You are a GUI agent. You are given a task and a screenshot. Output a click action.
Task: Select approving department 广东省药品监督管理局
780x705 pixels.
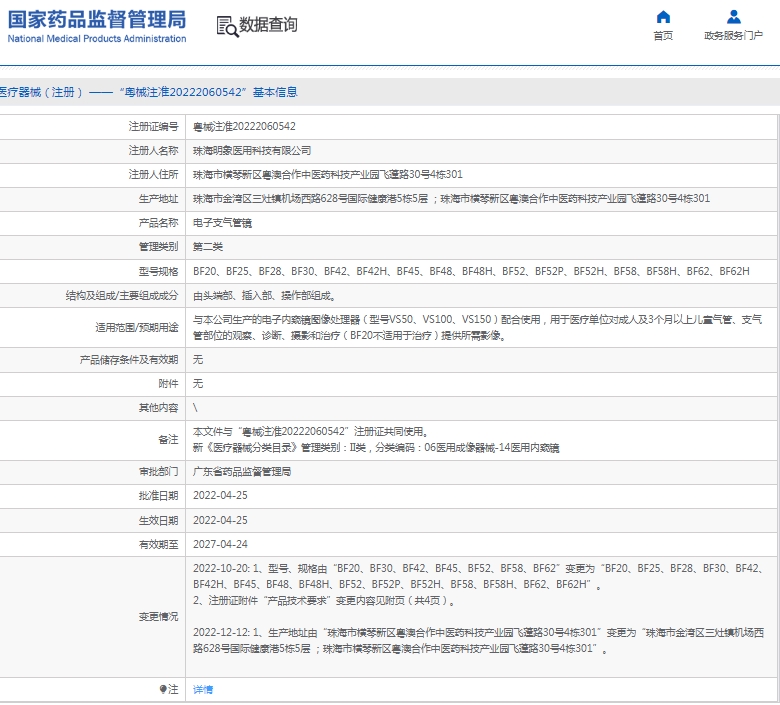(242, 471)
